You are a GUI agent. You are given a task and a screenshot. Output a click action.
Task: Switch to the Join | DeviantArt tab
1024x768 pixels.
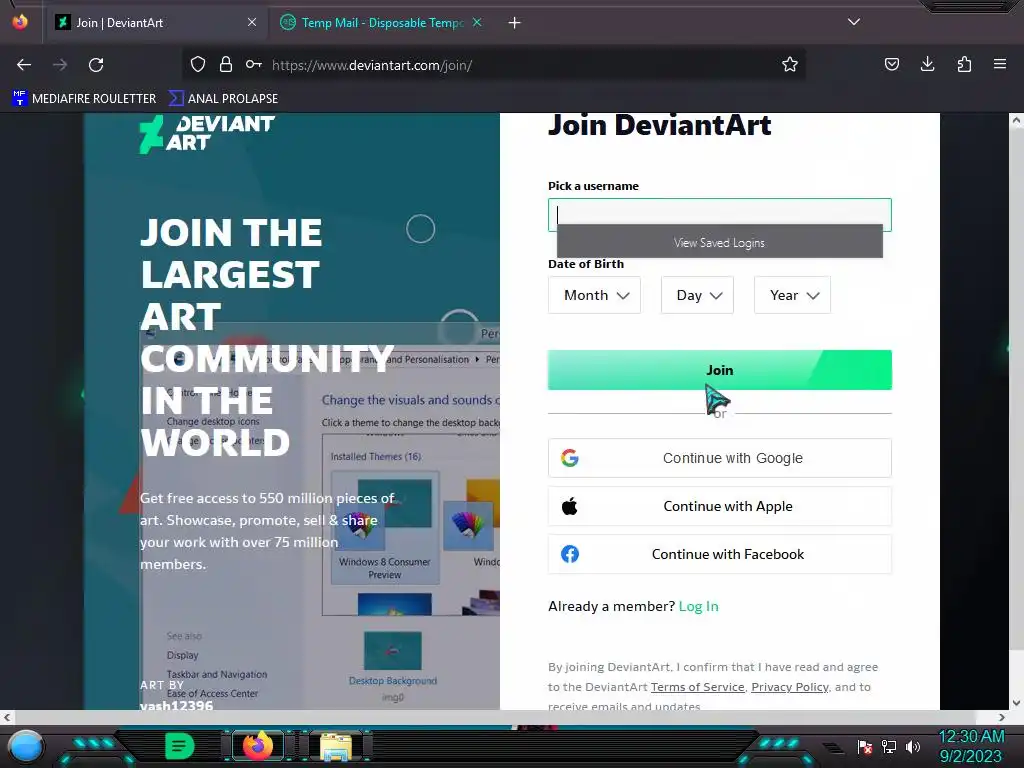(x=156, y=23)
